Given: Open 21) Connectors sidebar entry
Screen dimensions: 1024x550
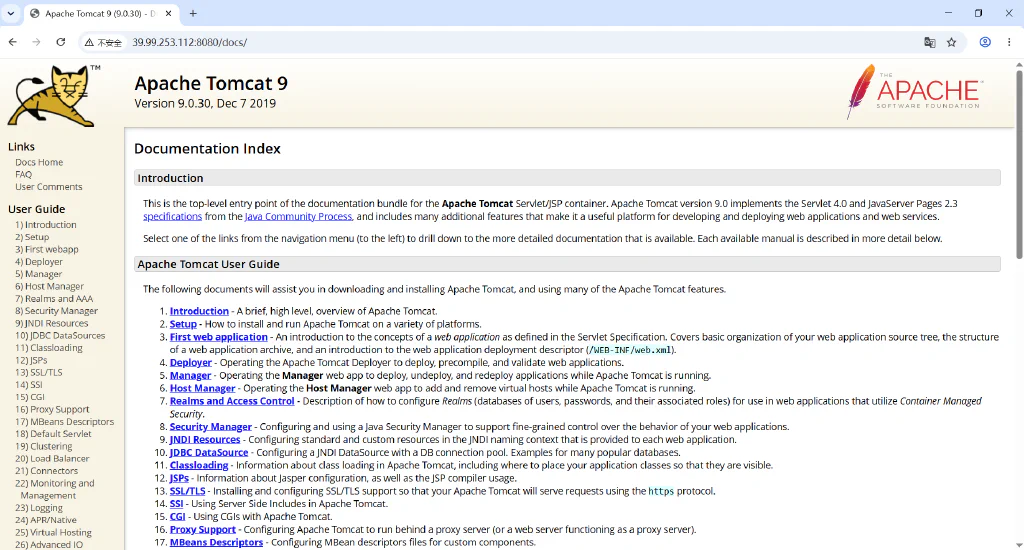Looking at the screenshot, I should 46,471.
